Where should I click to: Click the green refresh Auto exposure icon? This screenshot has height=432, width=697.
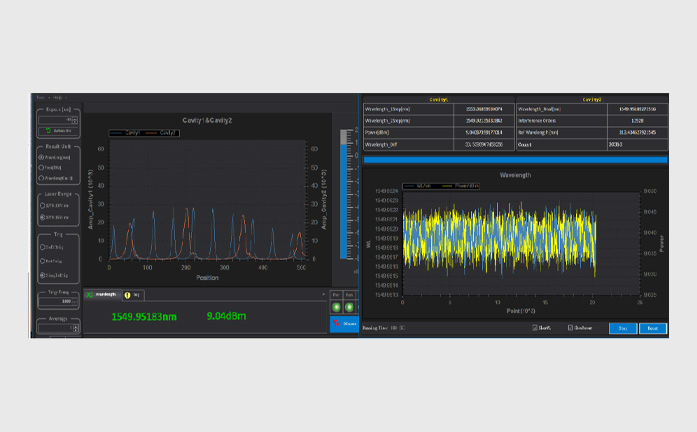(48, 131)
